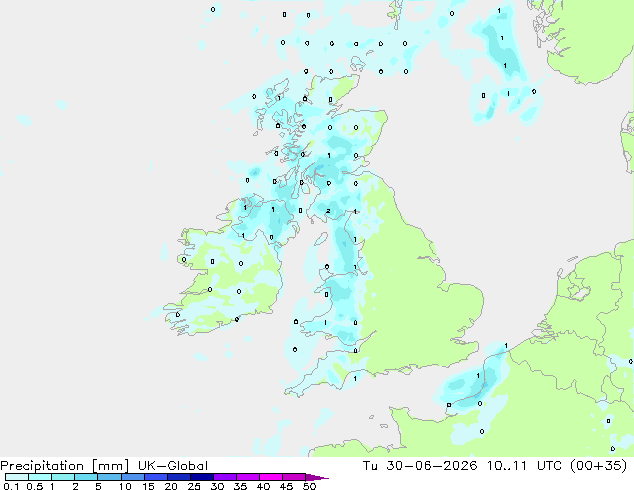Viewport: 634px width, 490px height.
Task: Click the map value '2' in southwest Scotland
Action: click(x=328, y=211)
